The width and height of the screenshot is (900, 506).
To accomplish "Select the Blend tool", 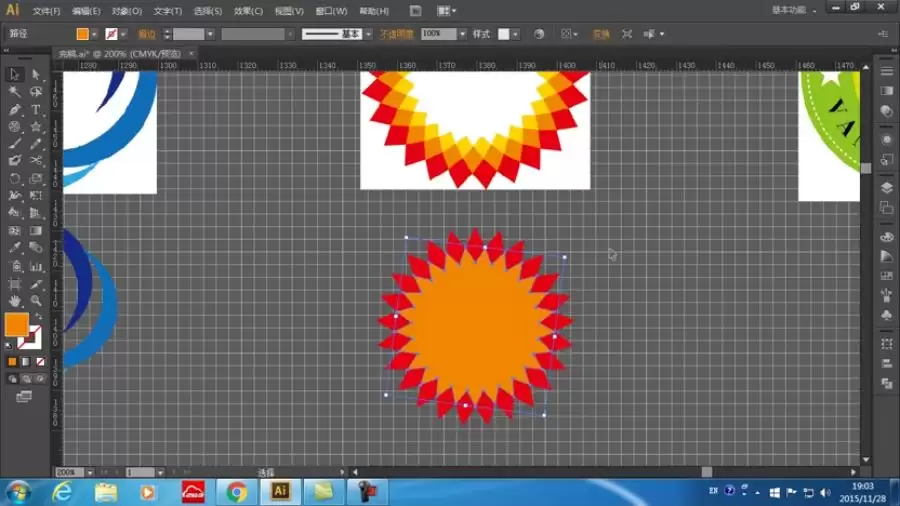I will (x=36, y=248).
